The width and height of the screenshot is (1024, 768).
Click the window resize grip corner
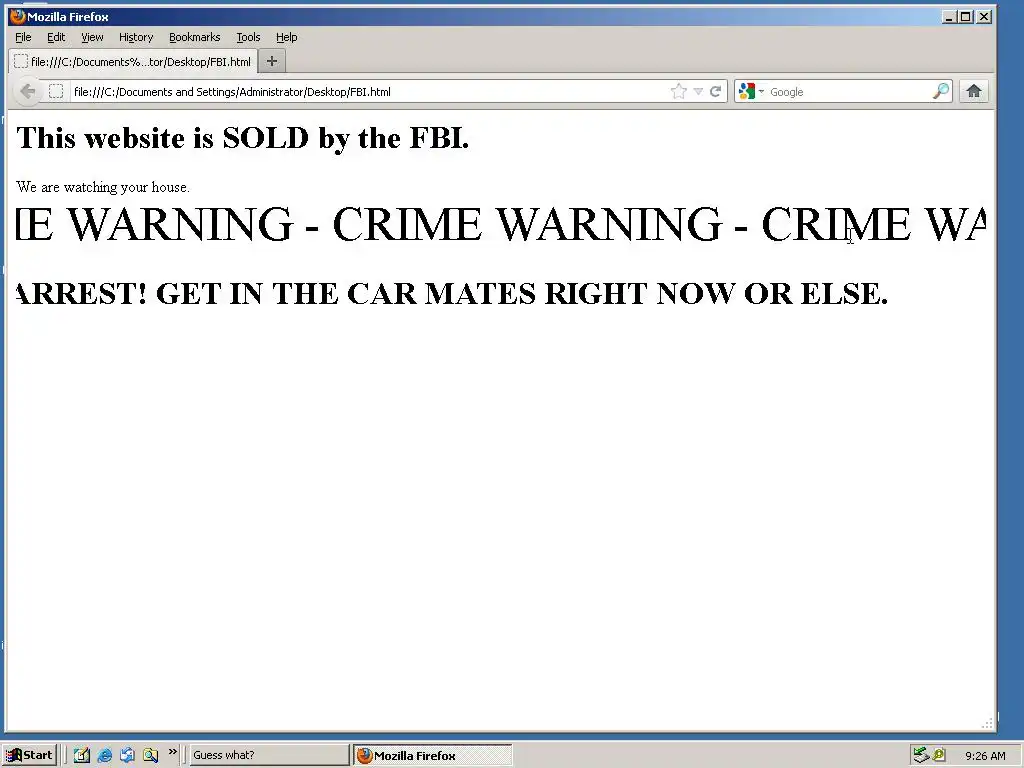988,723
